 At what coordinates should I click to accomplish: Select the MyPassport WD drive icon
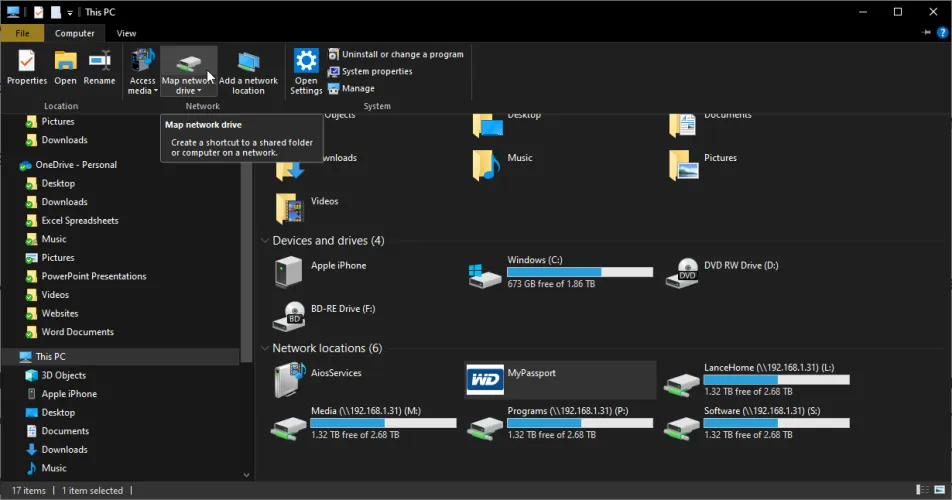click(x=486, y=380)
